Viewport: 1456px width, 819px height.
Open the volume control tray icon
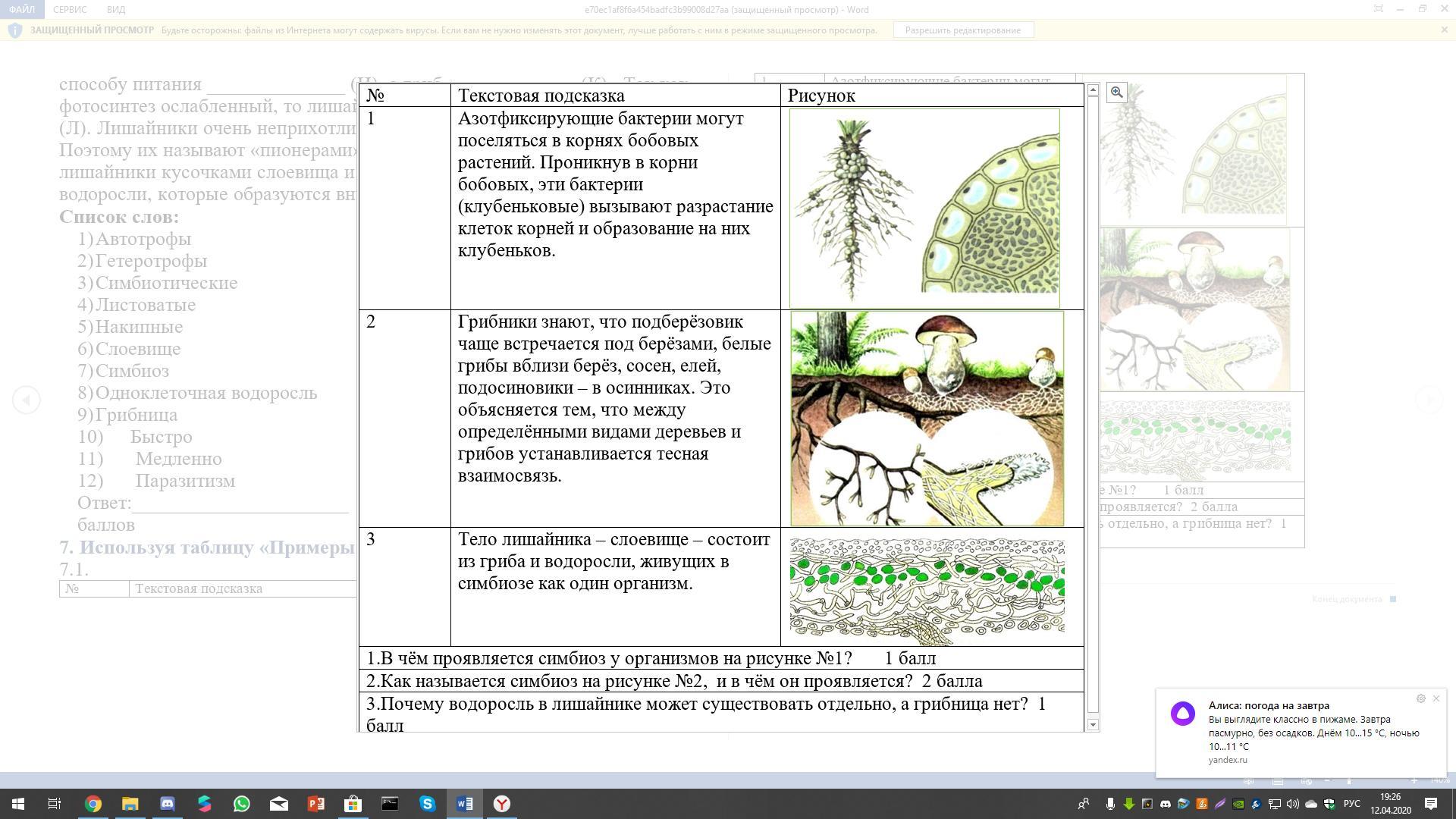click(1292, 804)
